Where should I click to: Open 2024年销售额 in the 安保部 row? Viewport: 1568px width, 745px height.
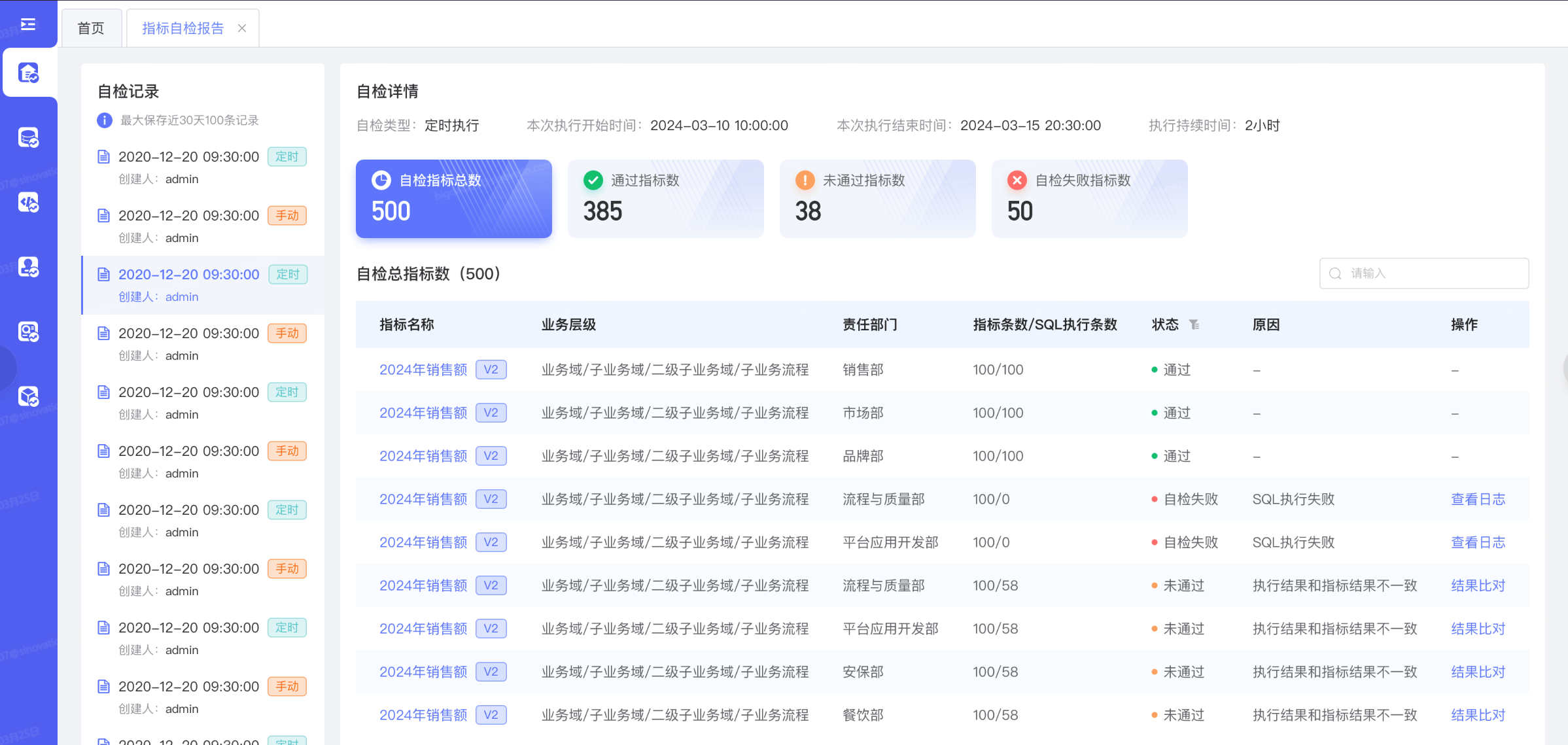tap(423, 672)
